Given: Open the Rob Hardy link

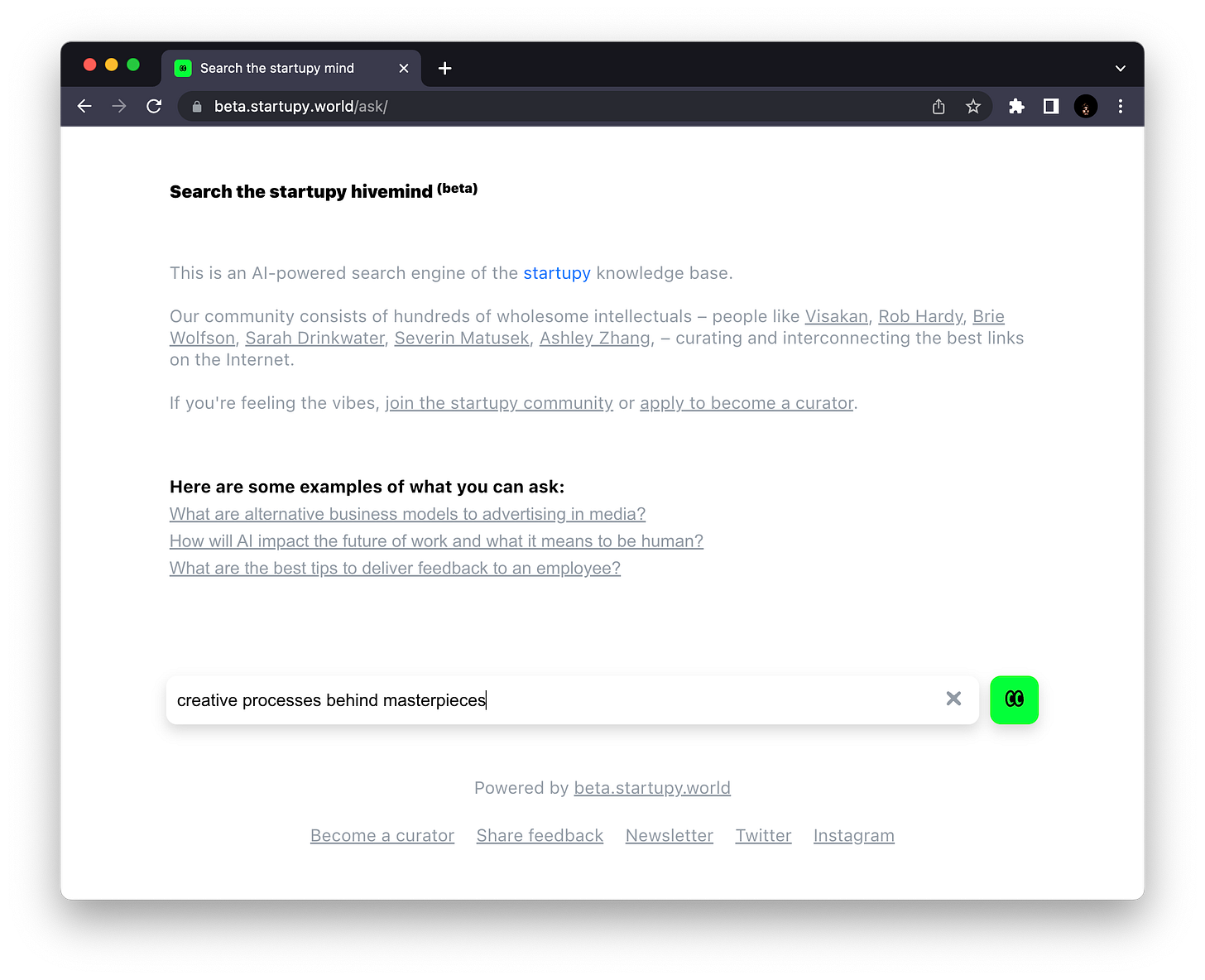Looking at the screenshot, I should point(920,316).
